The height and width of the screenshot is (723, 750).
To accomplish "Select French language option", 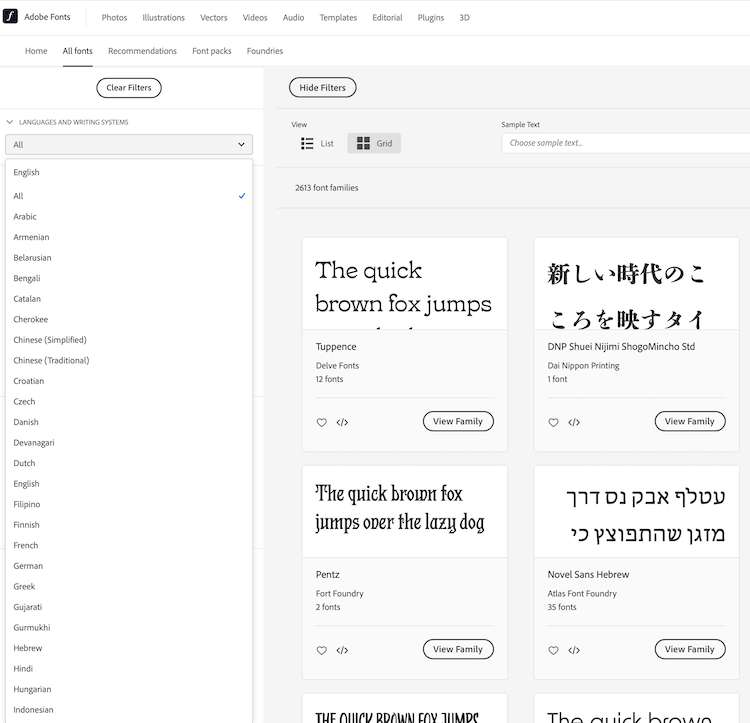I will [129, 546].
